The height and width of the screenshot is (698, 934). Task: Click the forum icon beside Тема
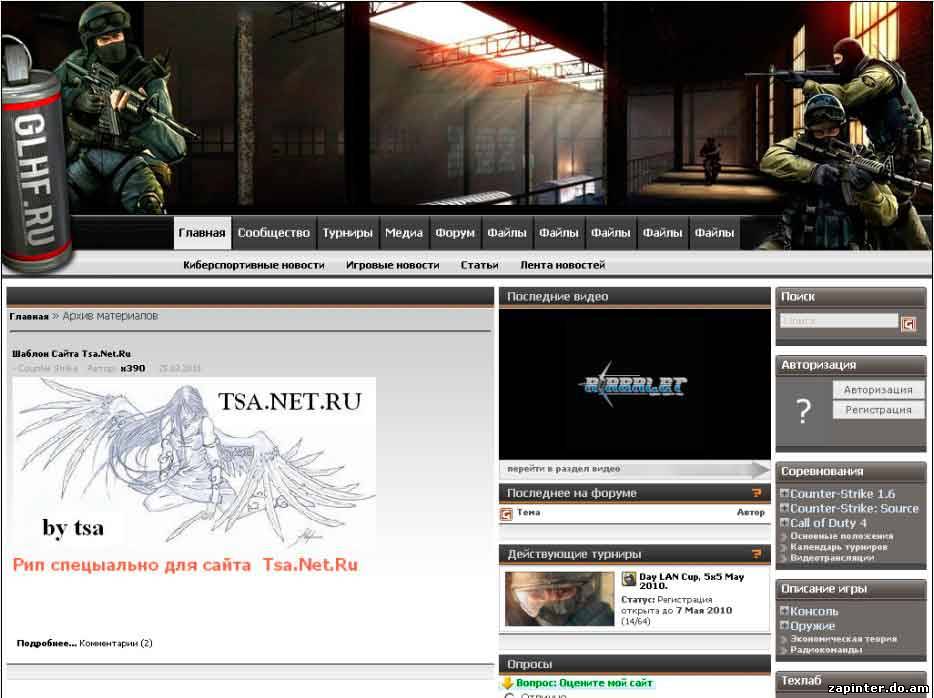coord(506,513)
